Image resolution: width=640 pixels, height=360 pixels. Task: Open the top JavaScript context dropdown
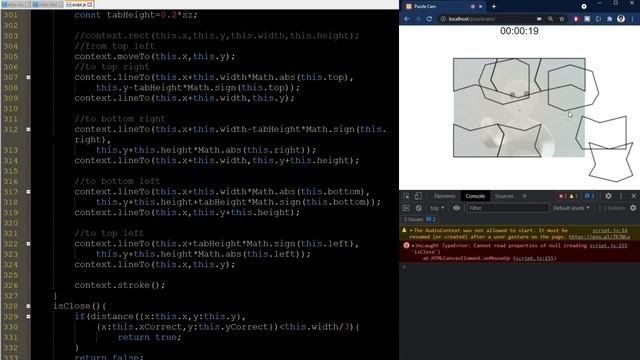coord(437,208)
